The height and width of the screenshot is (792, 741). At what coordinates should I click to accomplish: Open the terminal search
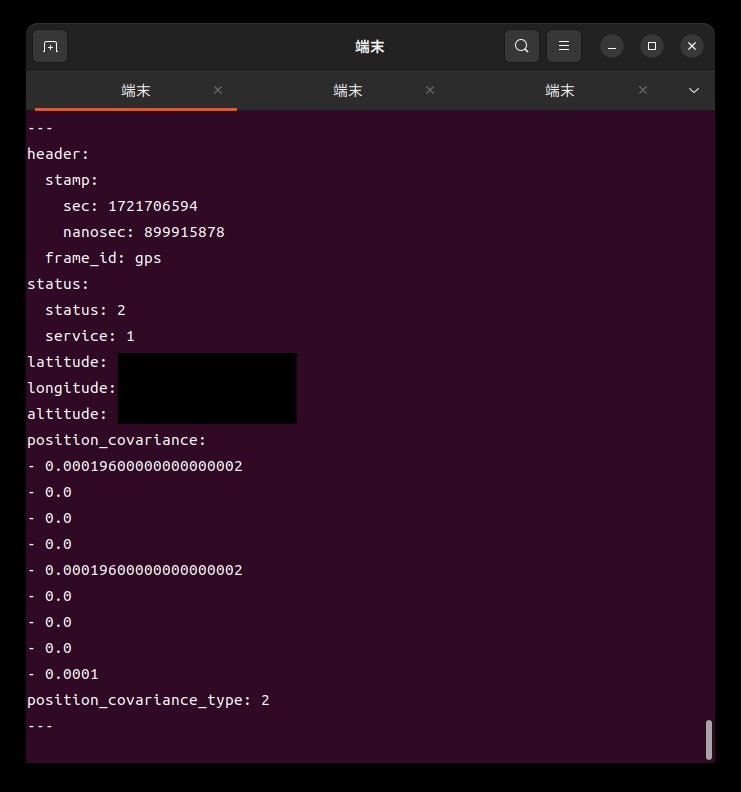(522, 46)
